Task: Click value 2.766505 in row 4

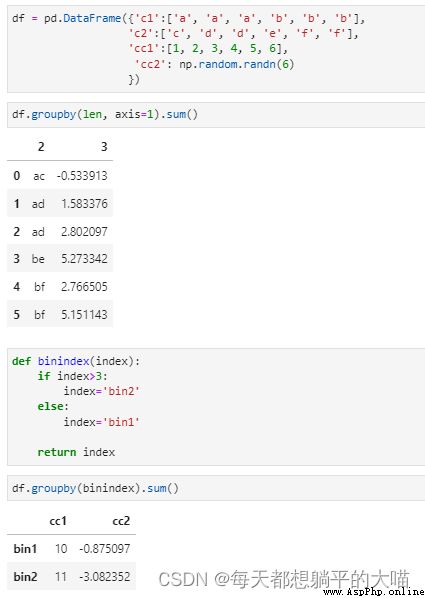Action: pos(84,287)
